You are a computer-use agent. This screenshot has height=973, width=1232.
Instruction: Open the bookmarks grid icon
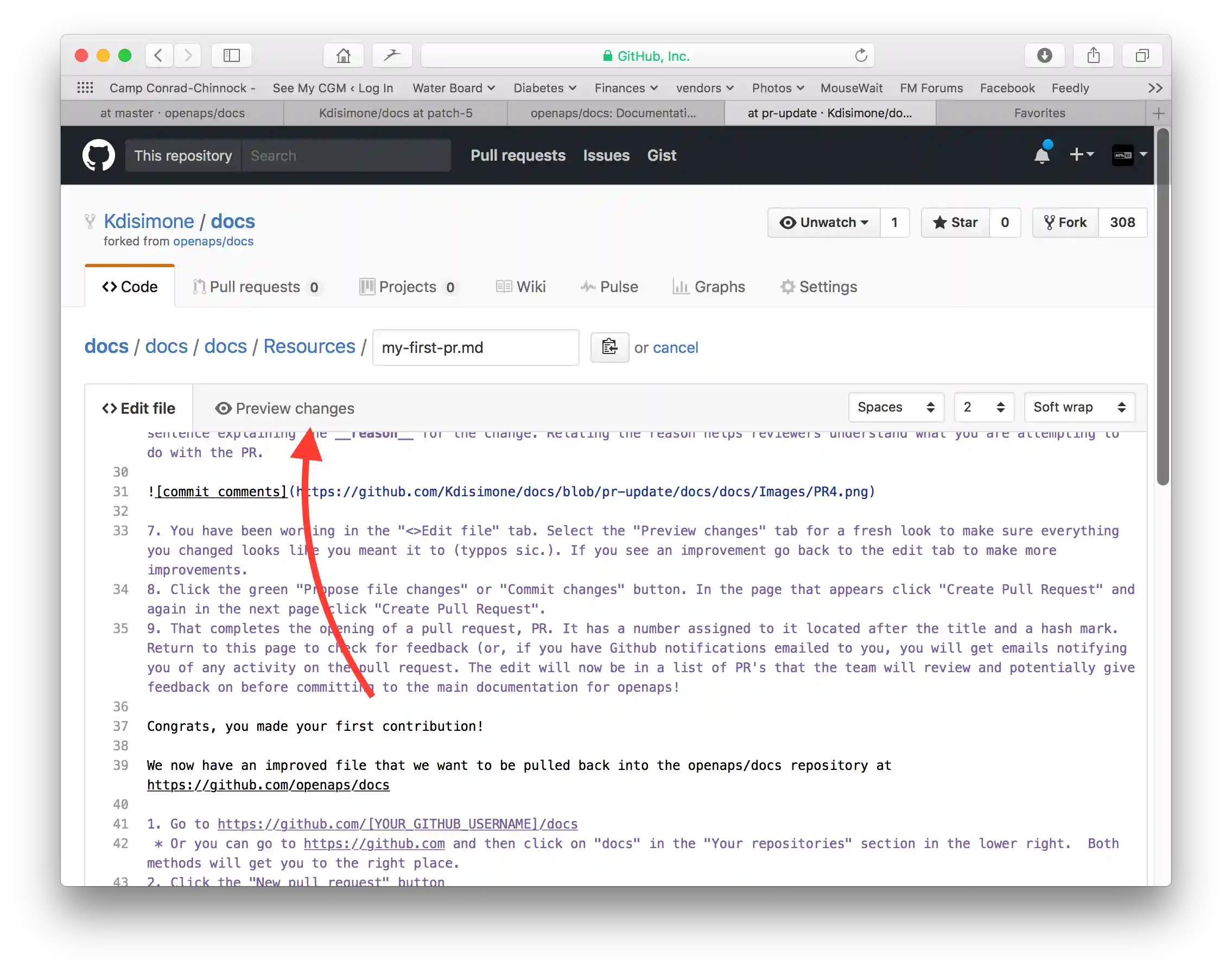click(x=85, y=88)
